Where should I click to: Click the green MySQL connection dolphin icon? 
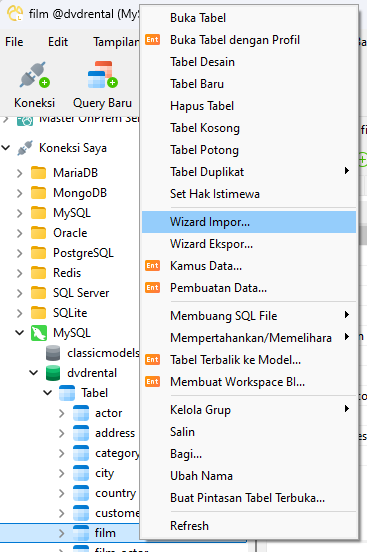click(39, 333)
